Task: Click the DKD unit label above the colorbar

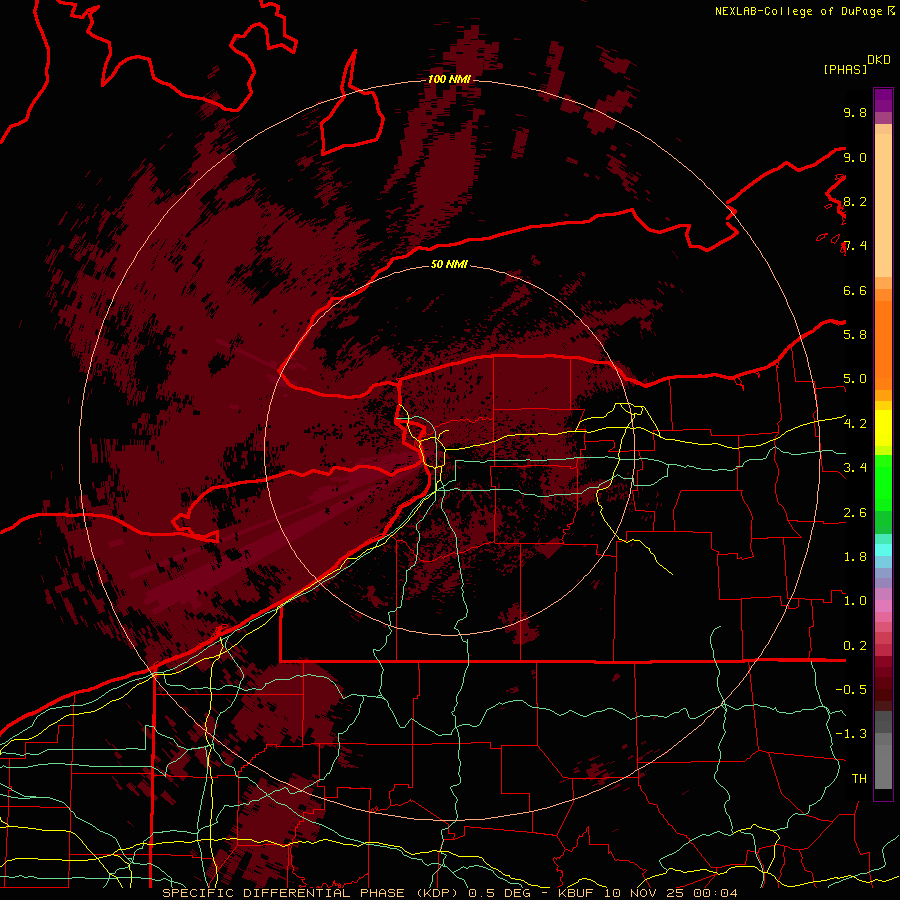Action: click(x=879, y=60)
